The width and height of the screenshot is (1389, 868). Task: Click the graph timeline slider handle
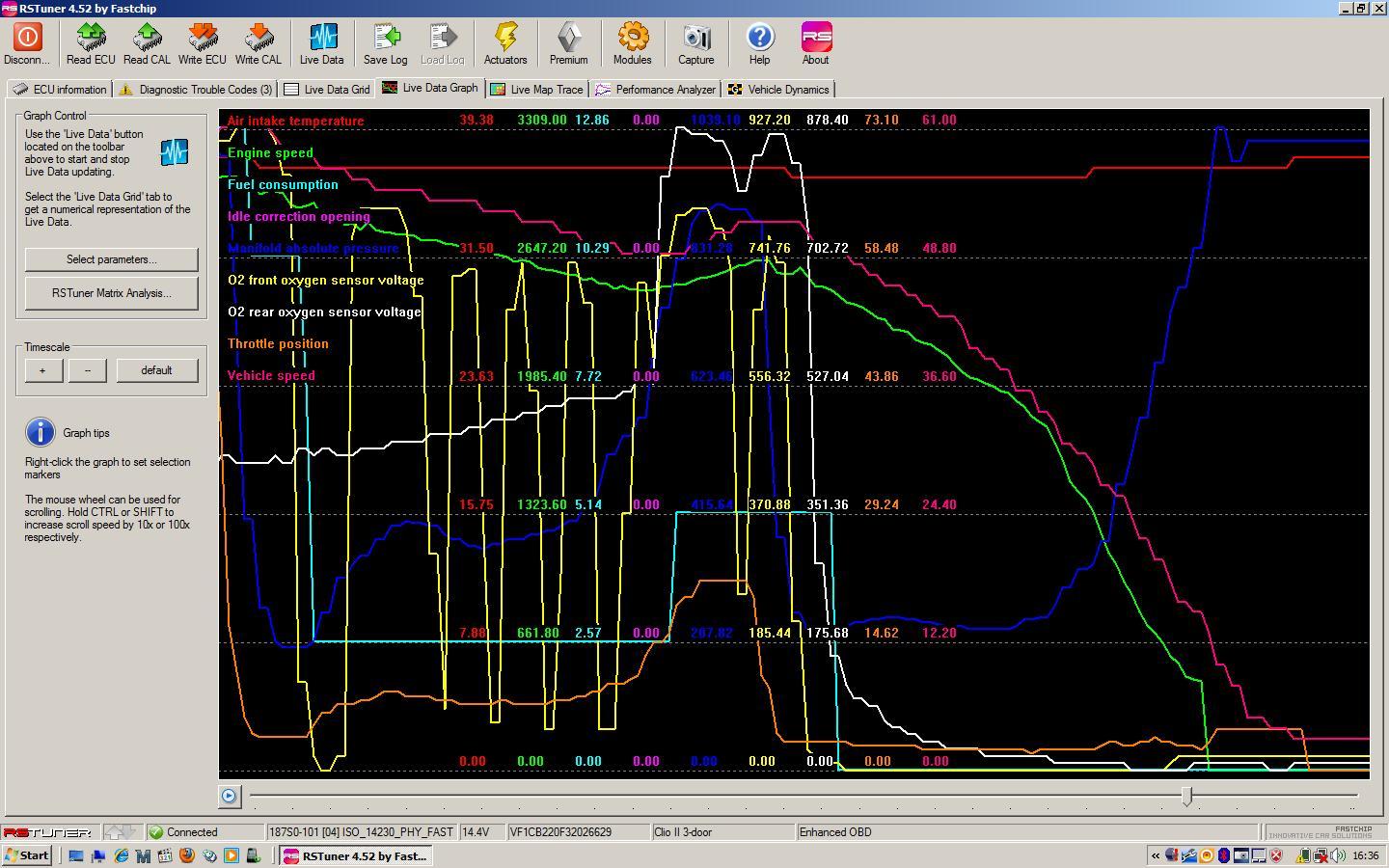tap(1187, 795)
